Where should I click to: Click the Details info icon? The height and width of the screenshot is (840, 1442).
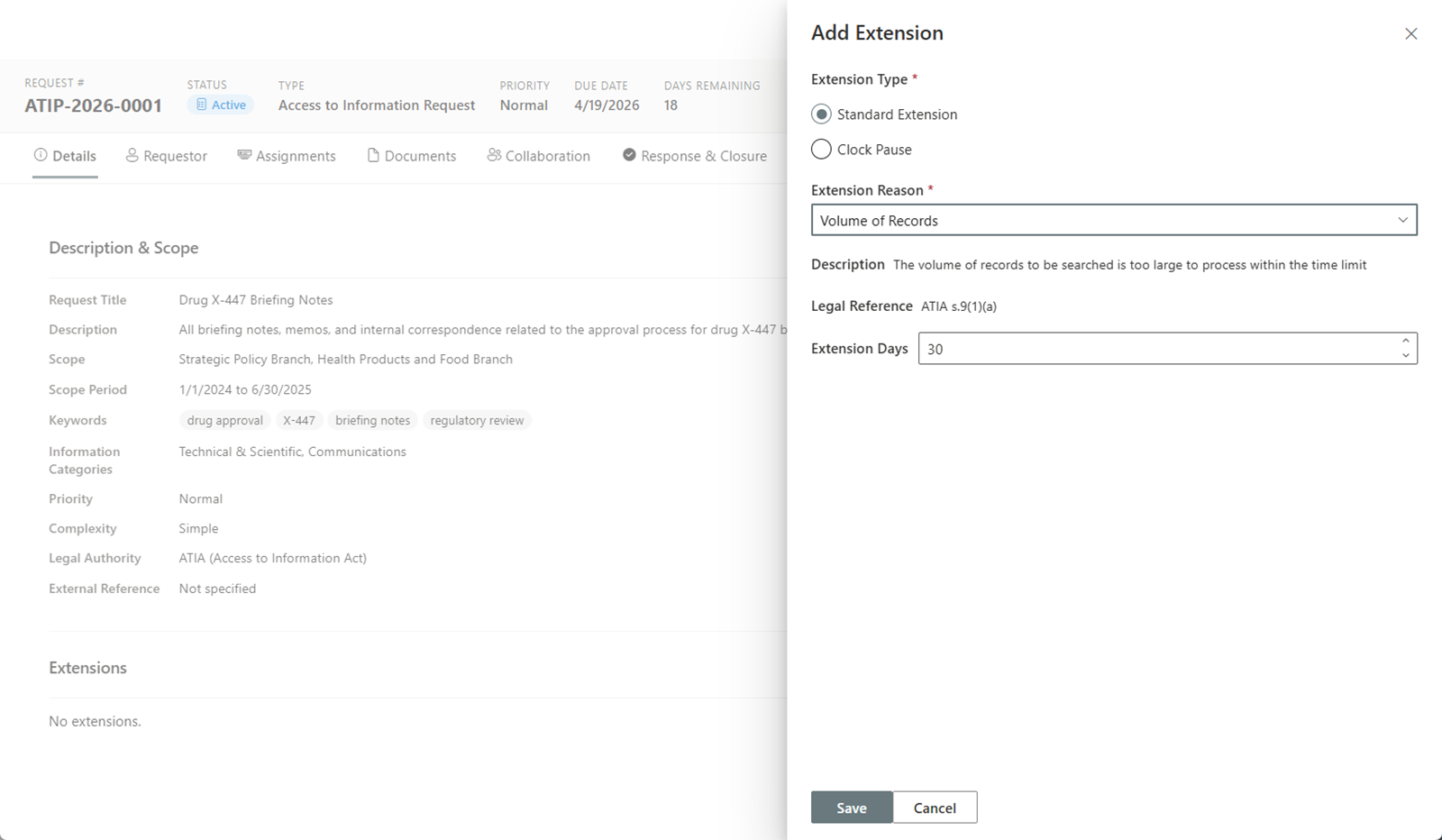[40, 155]
